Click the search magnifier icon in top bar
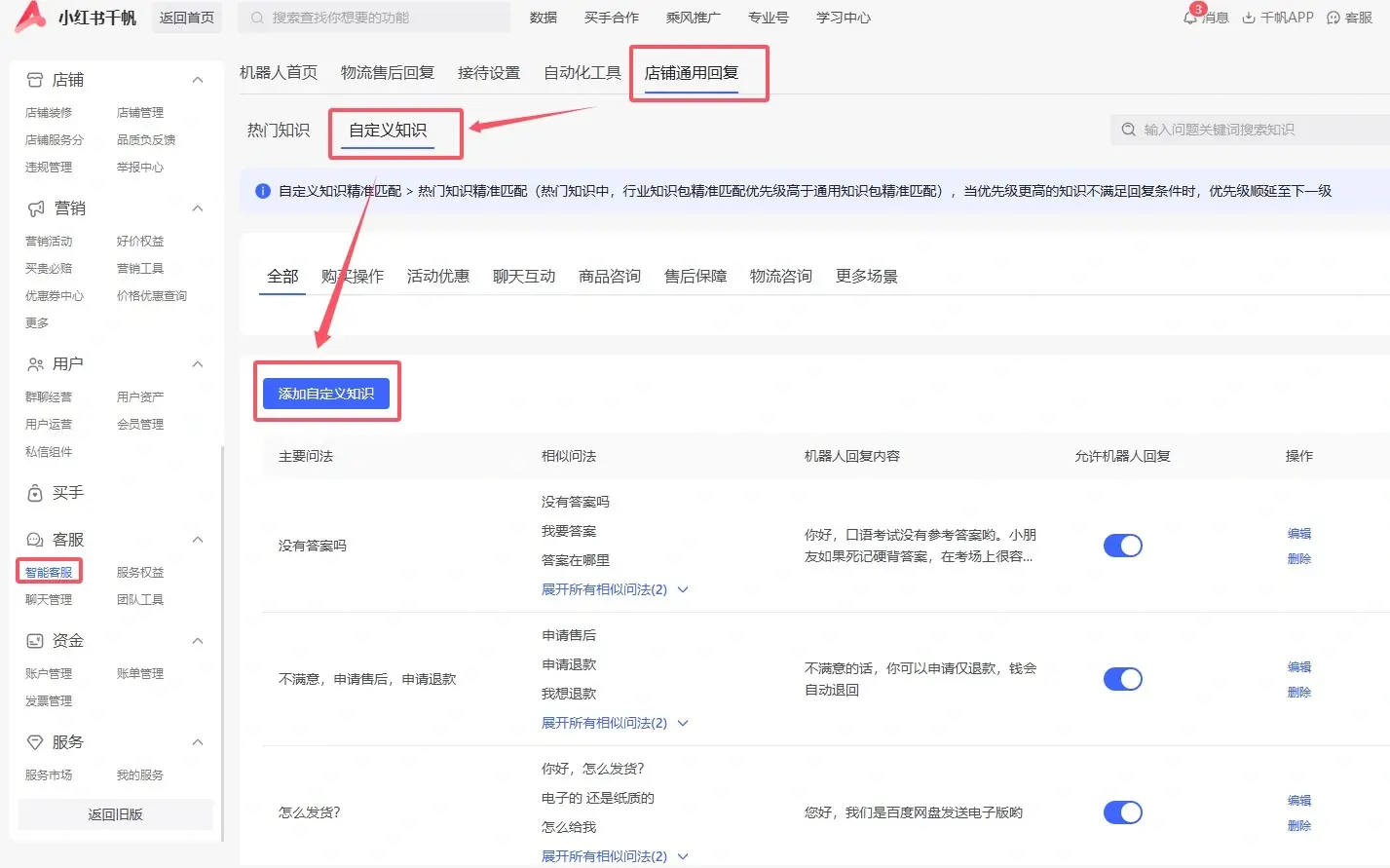Viewport: 1390px width, 868px height. click(x=257, y=18)
